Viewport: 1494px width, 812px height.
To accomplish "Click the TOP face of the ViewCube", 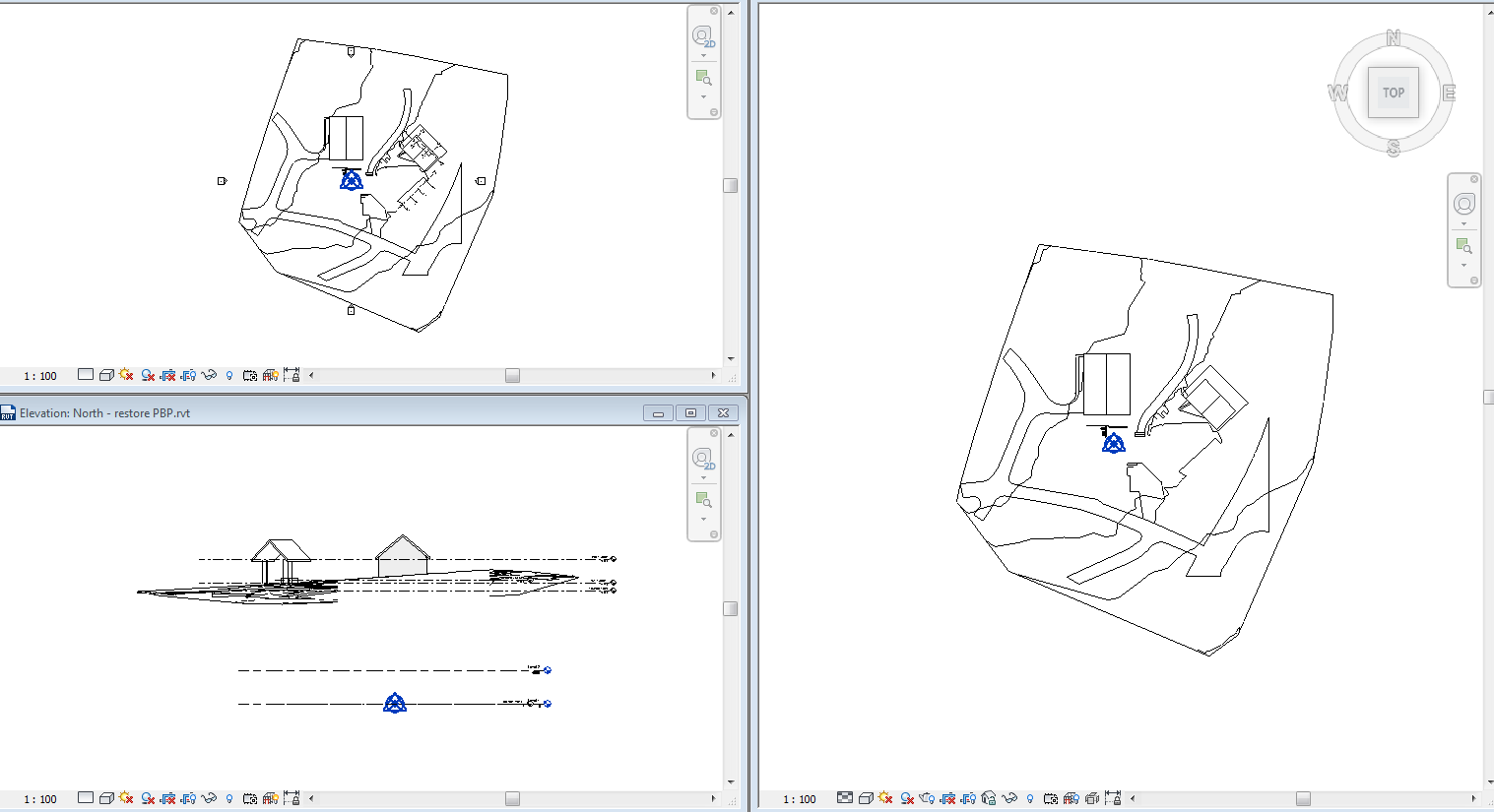I will [1393, 93].
